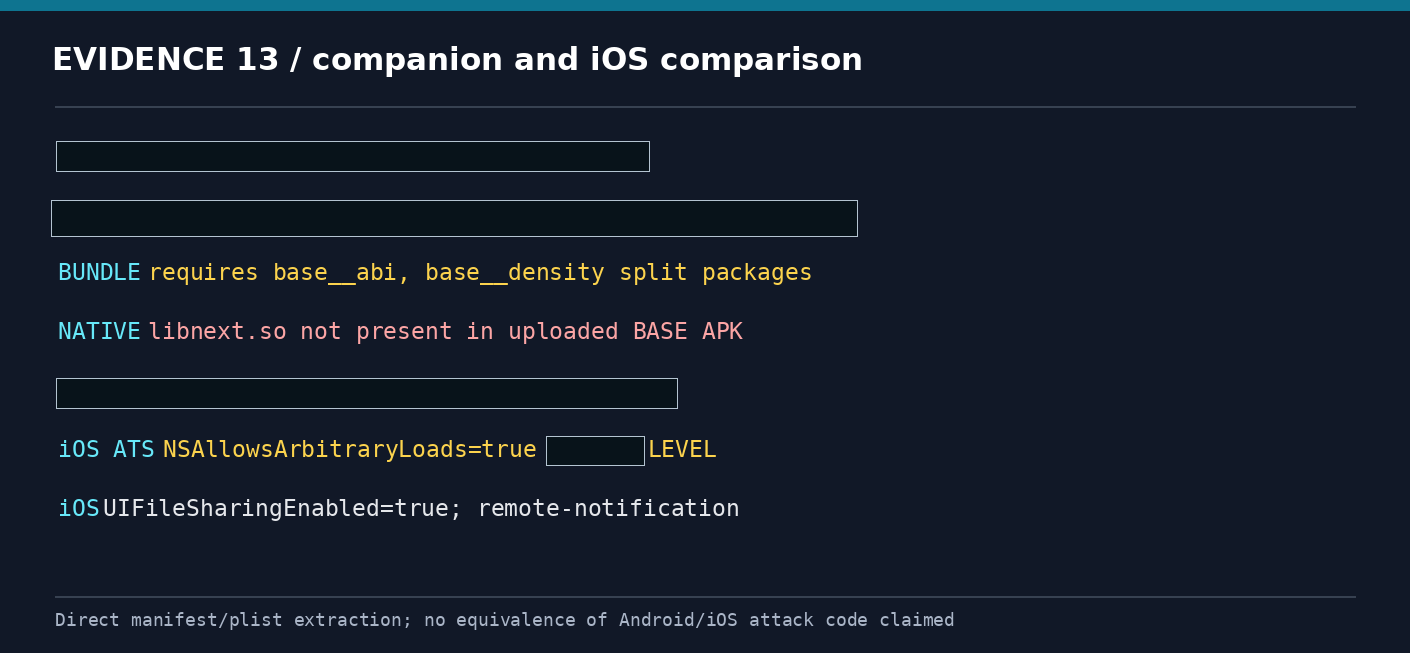Viewport: 1410px width, 653px height.
Task: Click the NATIVE label
Action: (99, 332)
